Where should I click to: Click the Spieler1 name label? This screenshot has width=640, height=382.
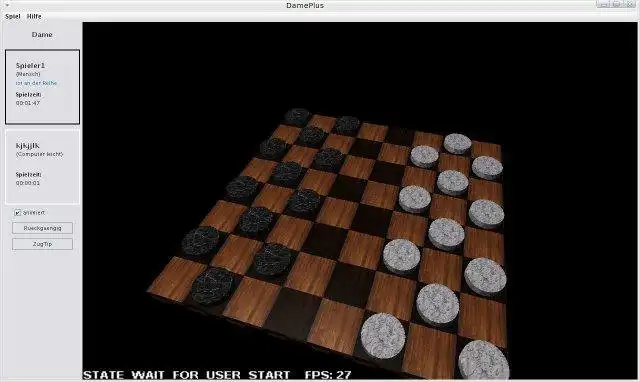point(30,65)
